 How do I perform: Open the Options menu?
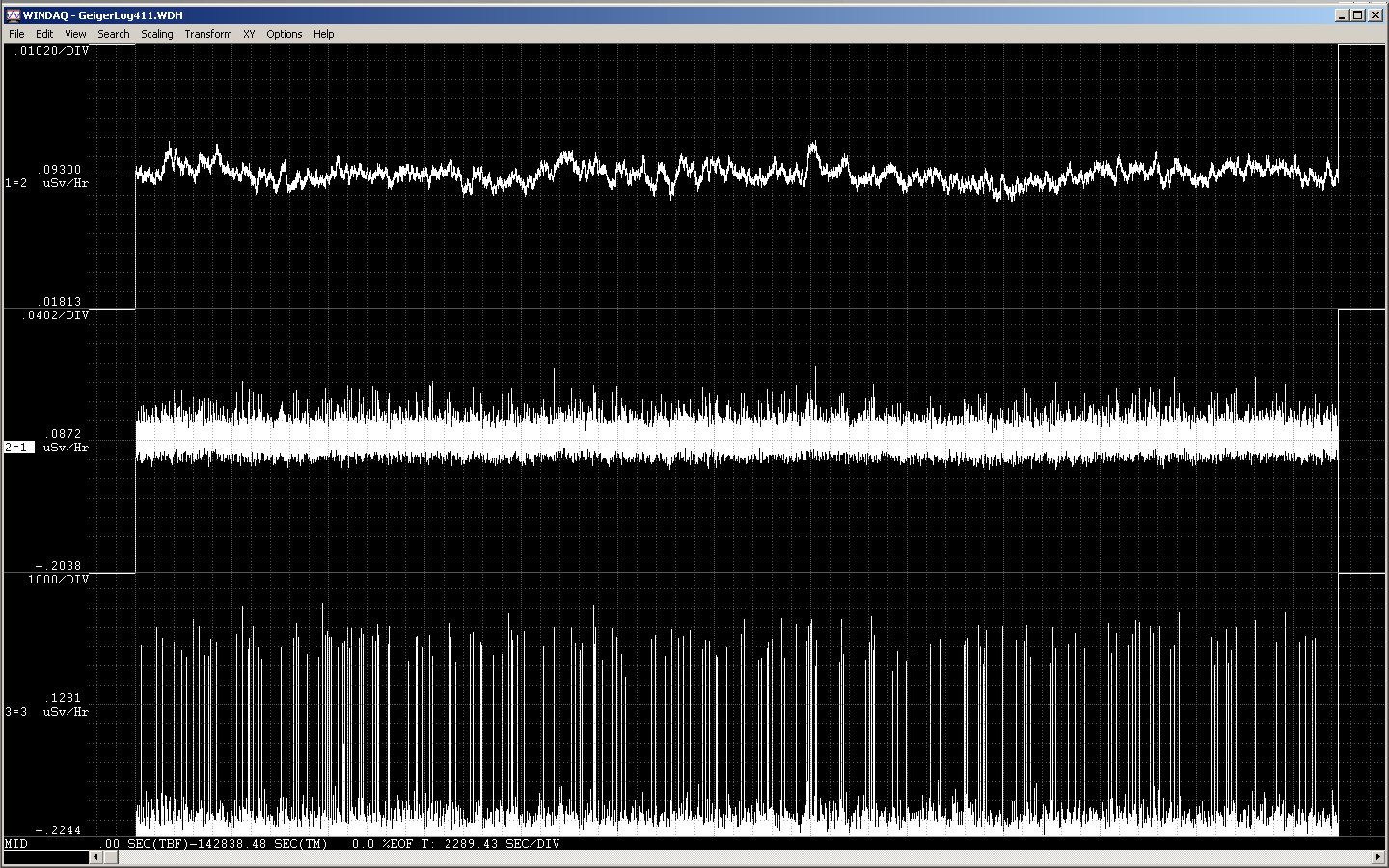(284, 34)
